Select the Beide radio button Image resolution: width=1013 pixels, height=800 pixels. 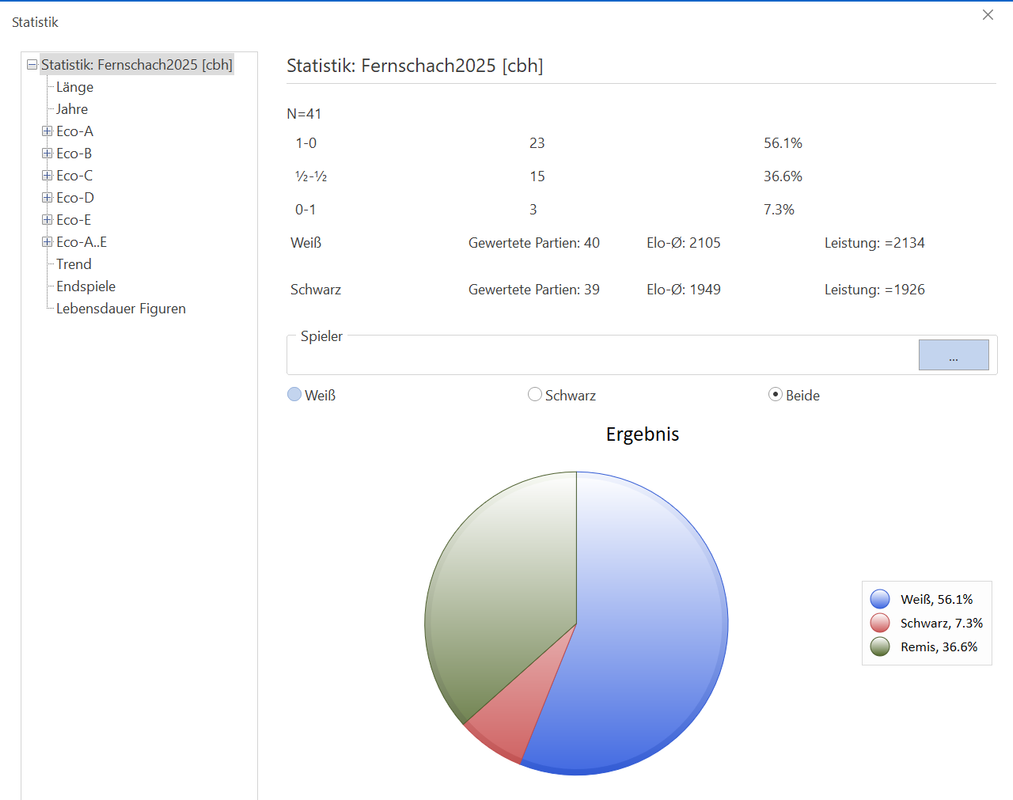click(x=775, y=394)
